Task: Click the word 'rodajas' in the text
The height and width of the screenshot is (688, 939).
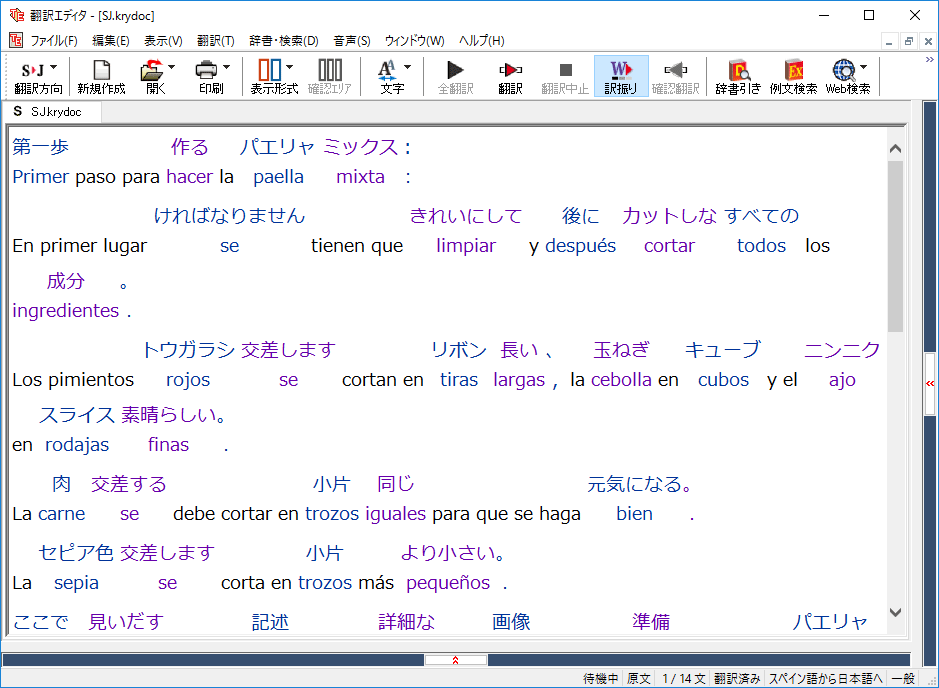Action: (77, 445)
